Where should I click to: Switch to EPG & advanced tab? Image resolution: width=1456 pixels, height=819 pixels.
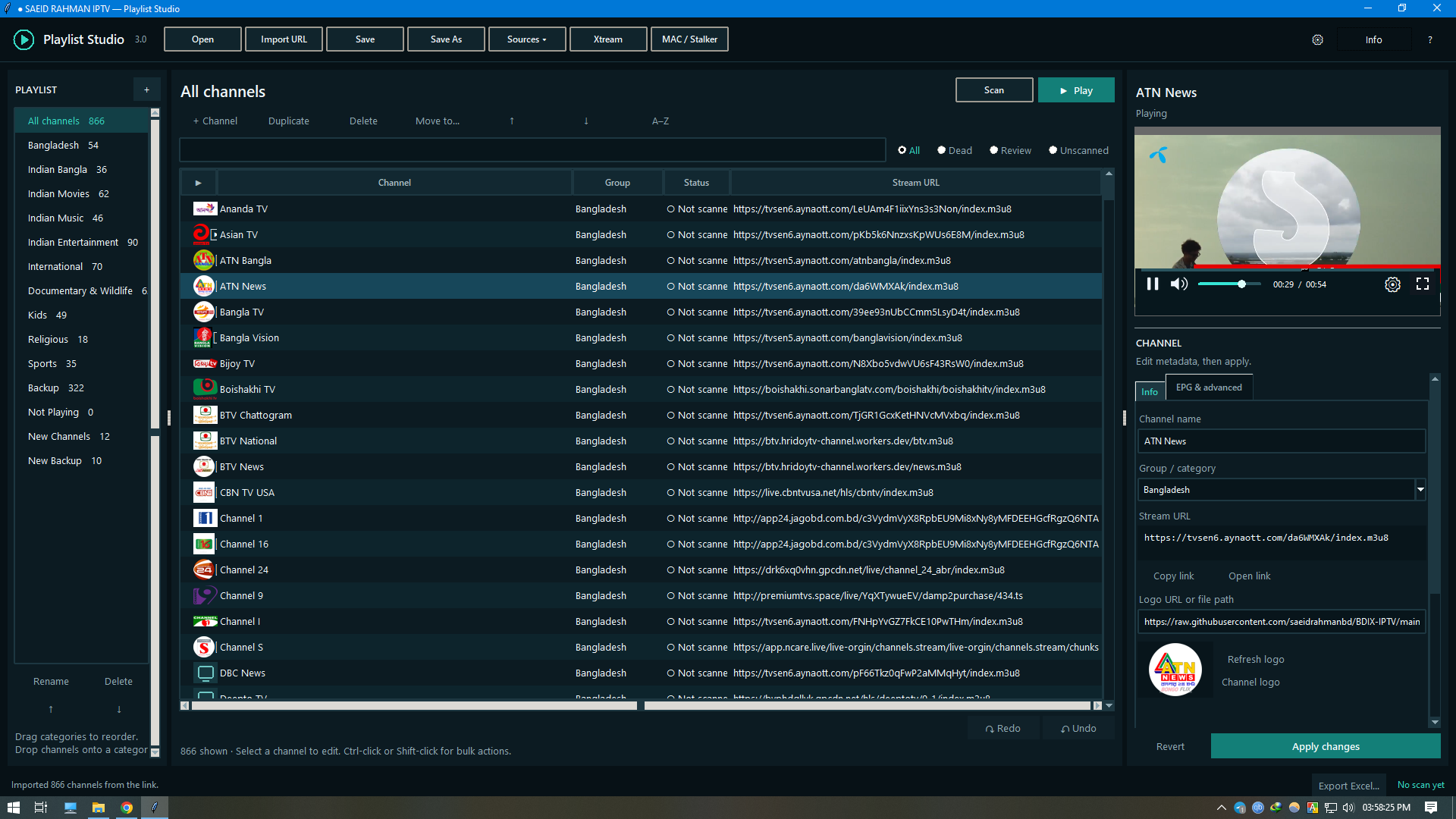pos(1209,388)
